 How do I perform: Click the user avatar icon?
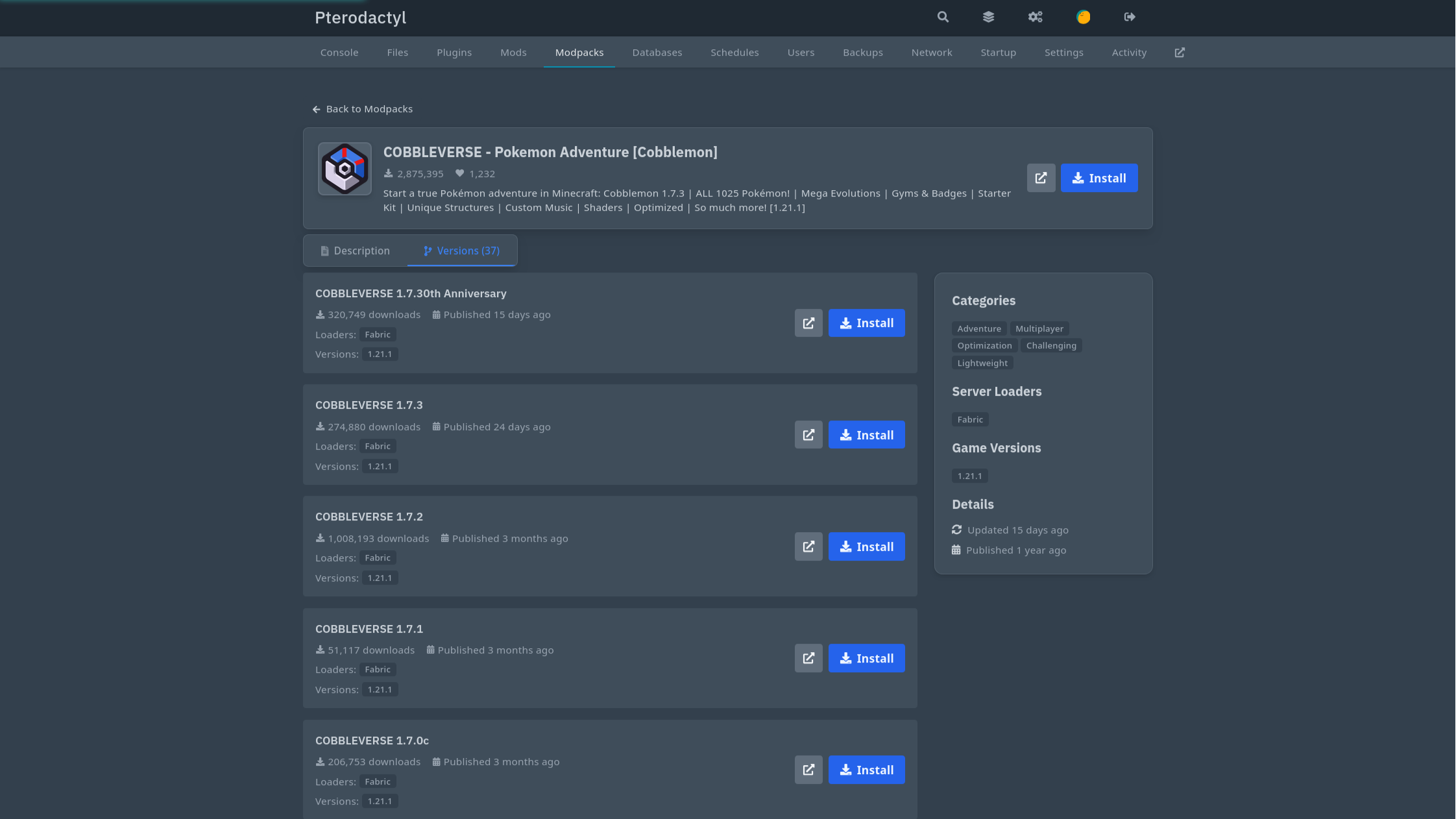[x=1083, y=17]
